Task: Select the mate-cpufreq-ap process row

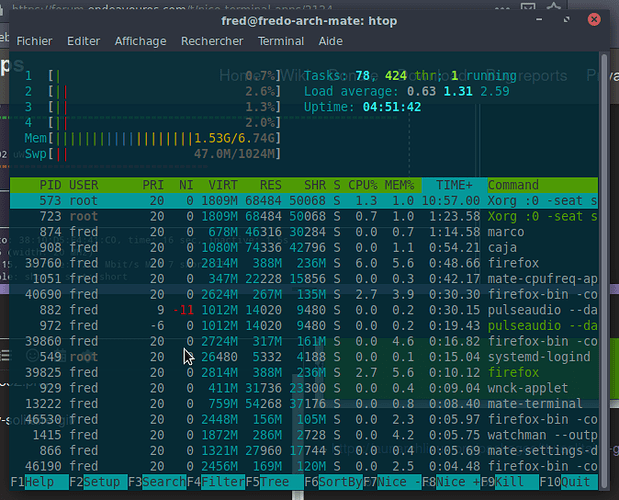Action: [304, 279]
